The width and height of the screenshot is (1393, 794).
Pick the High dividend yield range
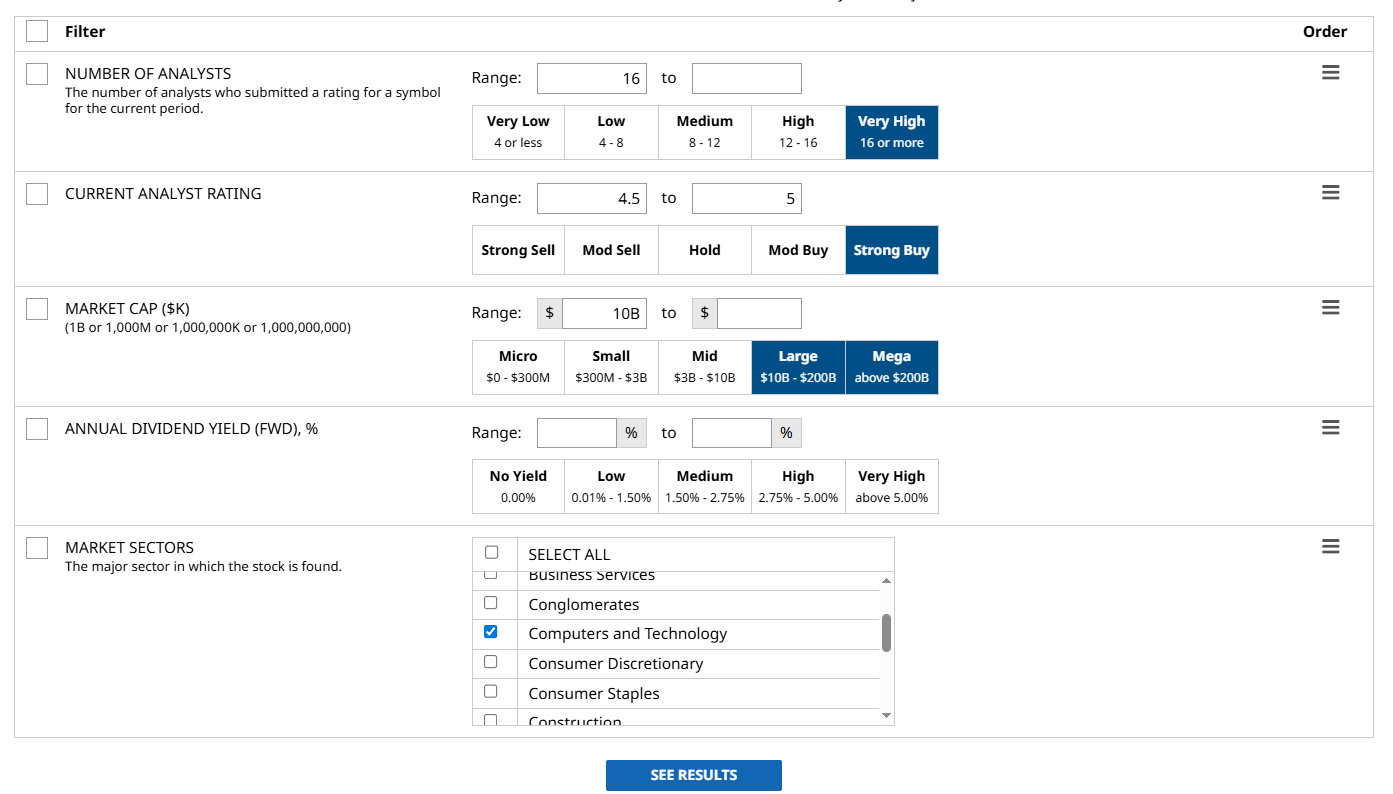point(798,486)
